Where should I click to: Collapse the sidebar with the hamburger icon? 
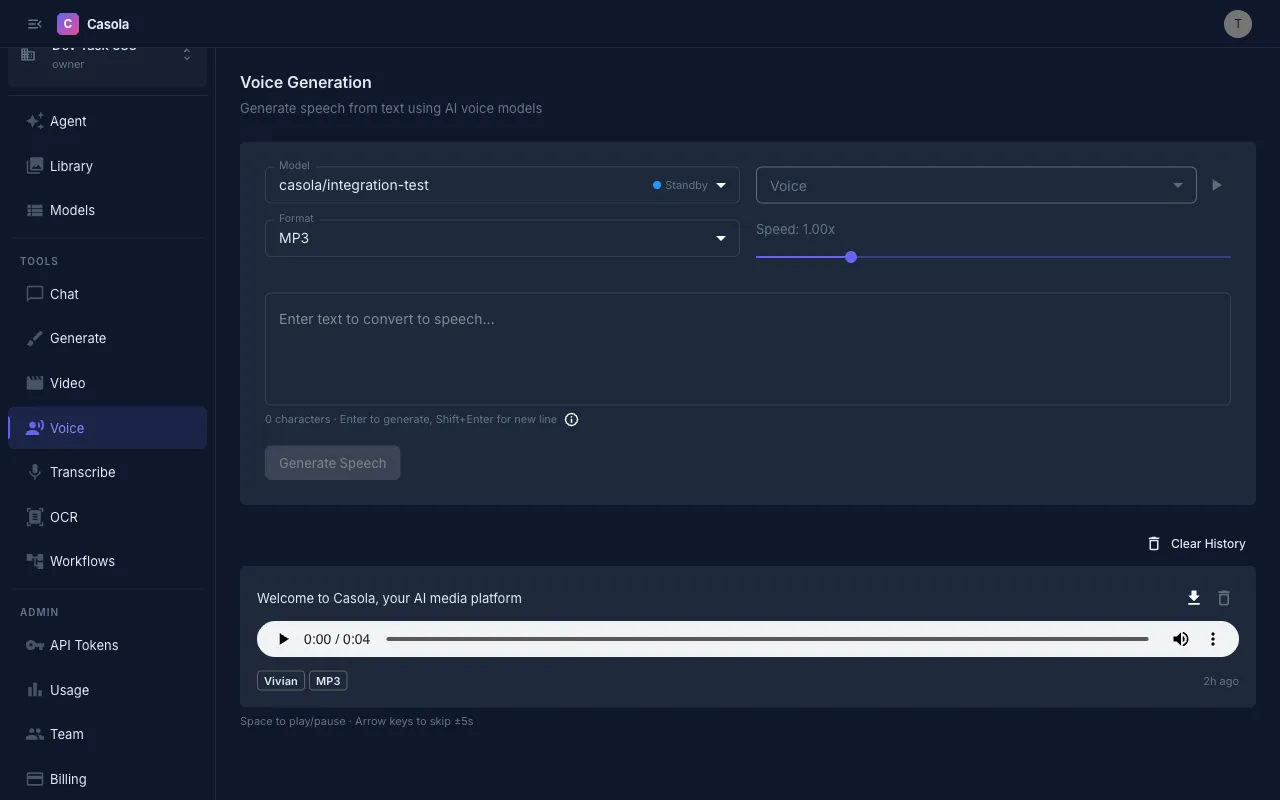click(34, 23)
